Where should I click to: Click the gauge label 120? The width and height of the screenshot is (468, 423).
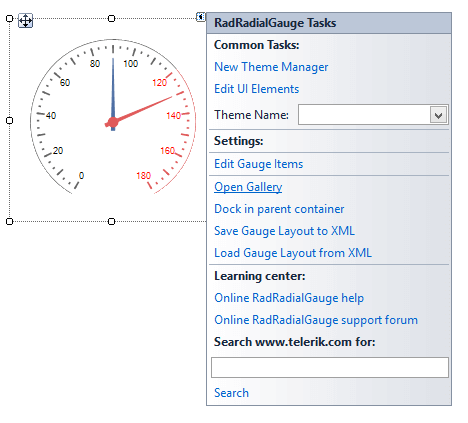(159, 83)
